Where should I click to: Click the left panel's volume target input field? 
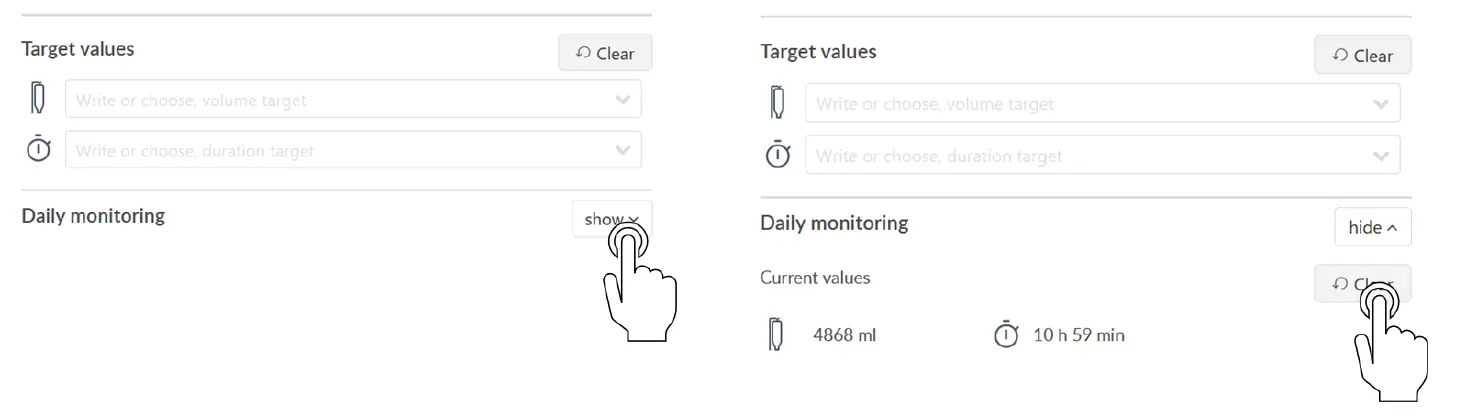330,99
